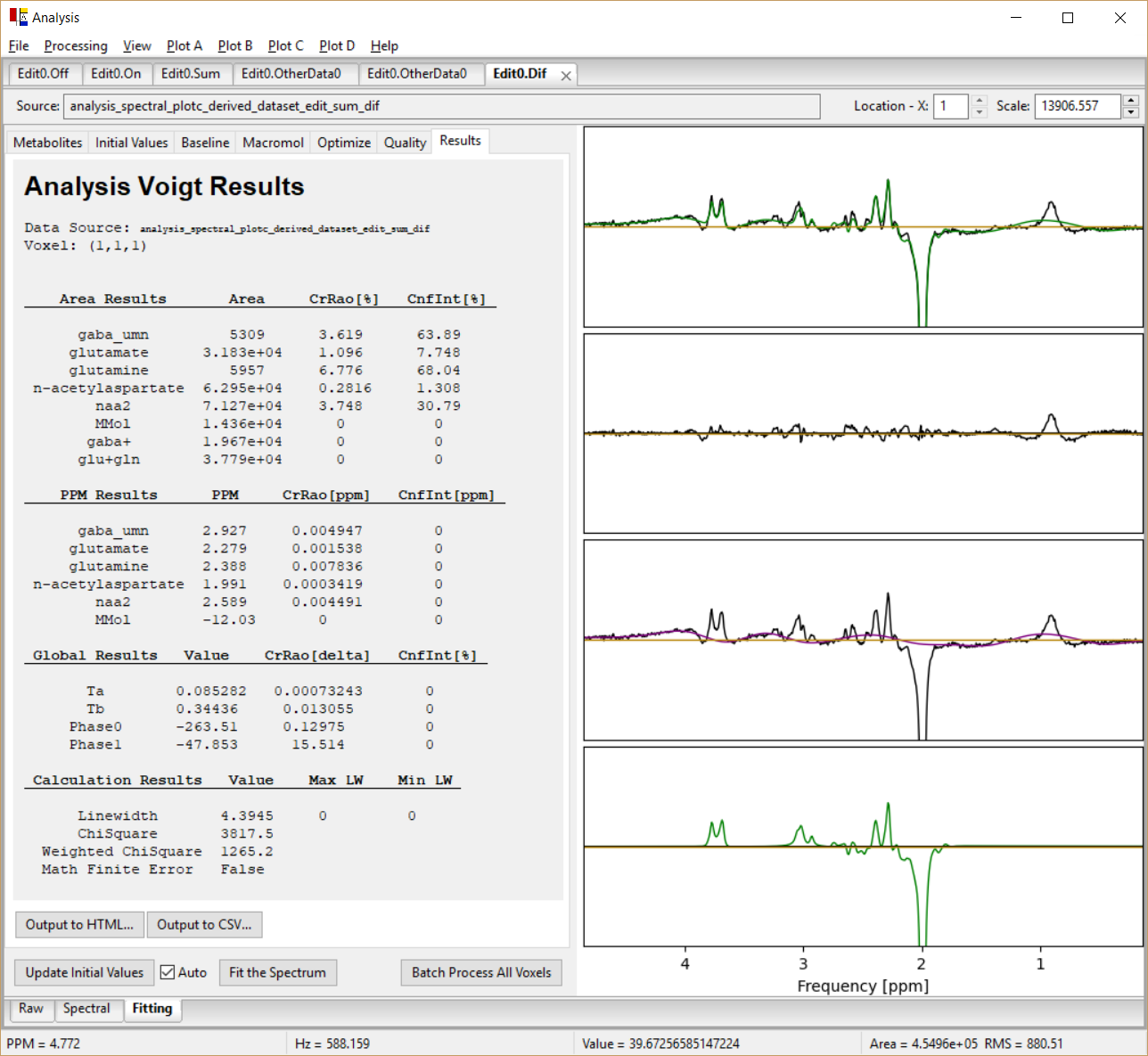The height and width of the screenshot is (1056, 1148).
Task: Open the Quality tab
Action: pyautogui.click(x=404, y=142)
